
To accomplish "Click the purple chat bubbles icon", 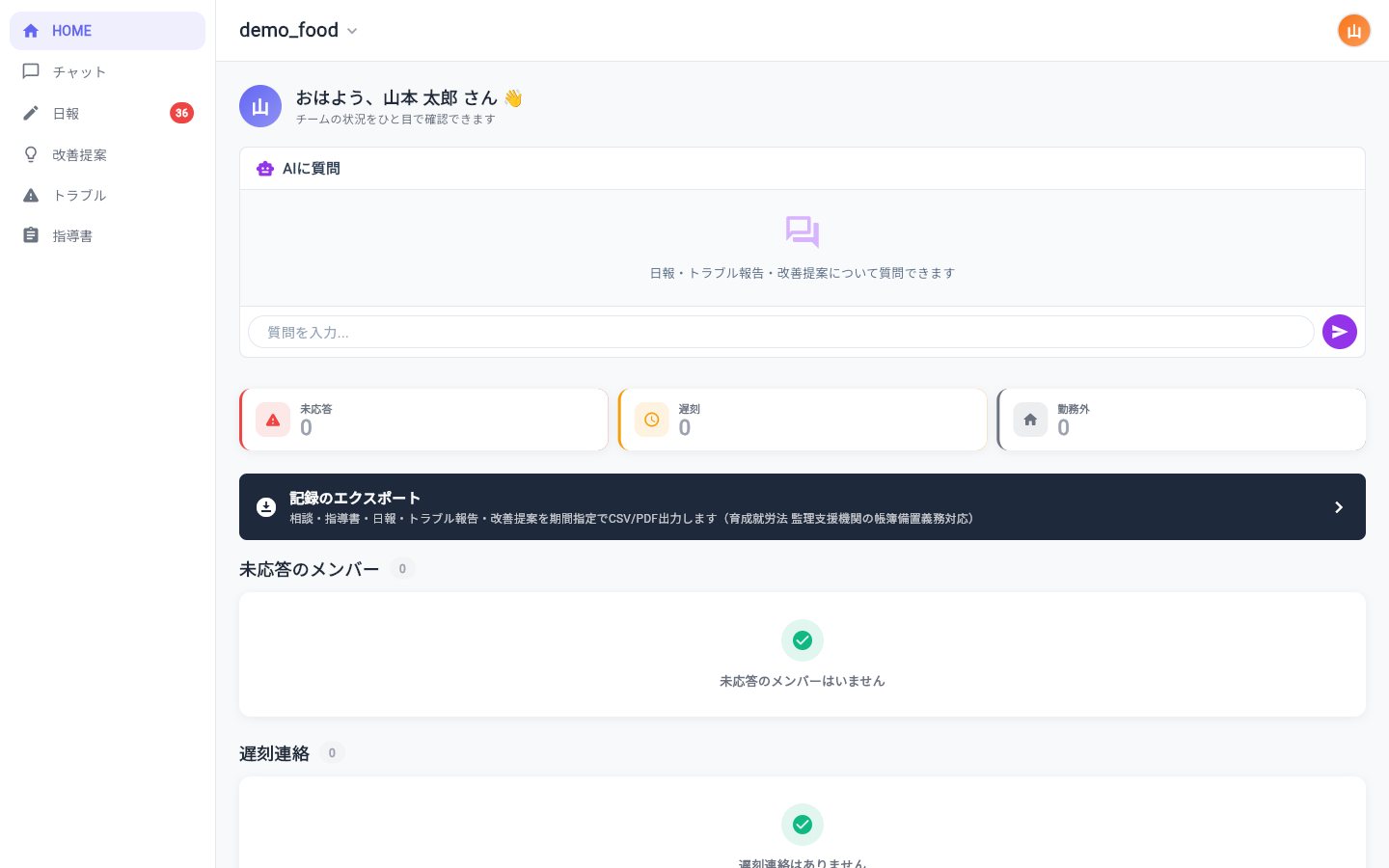I will 803,231.
